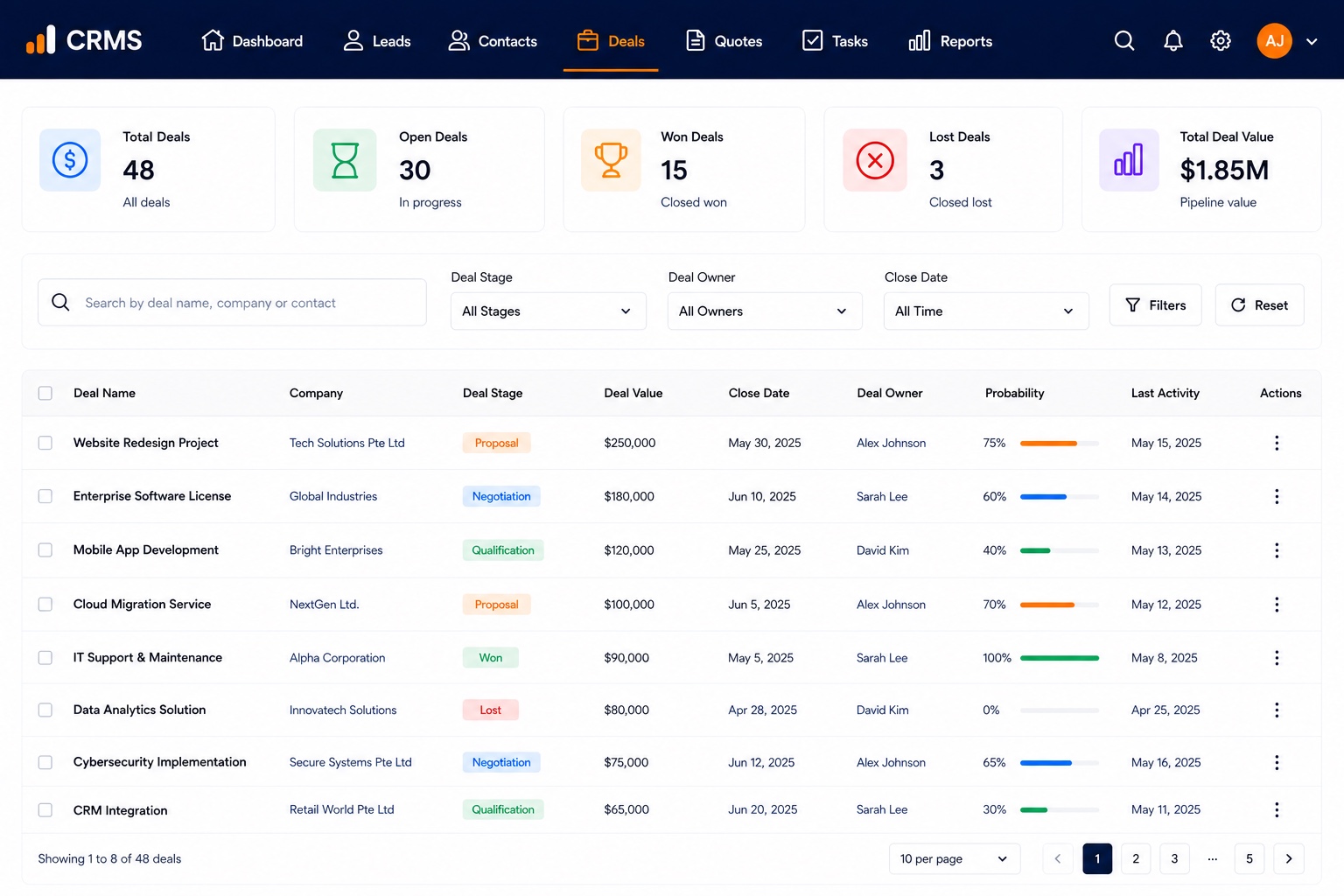Open the Tasks tab
Screen dimensions: 1344x896
pos(835,41)
